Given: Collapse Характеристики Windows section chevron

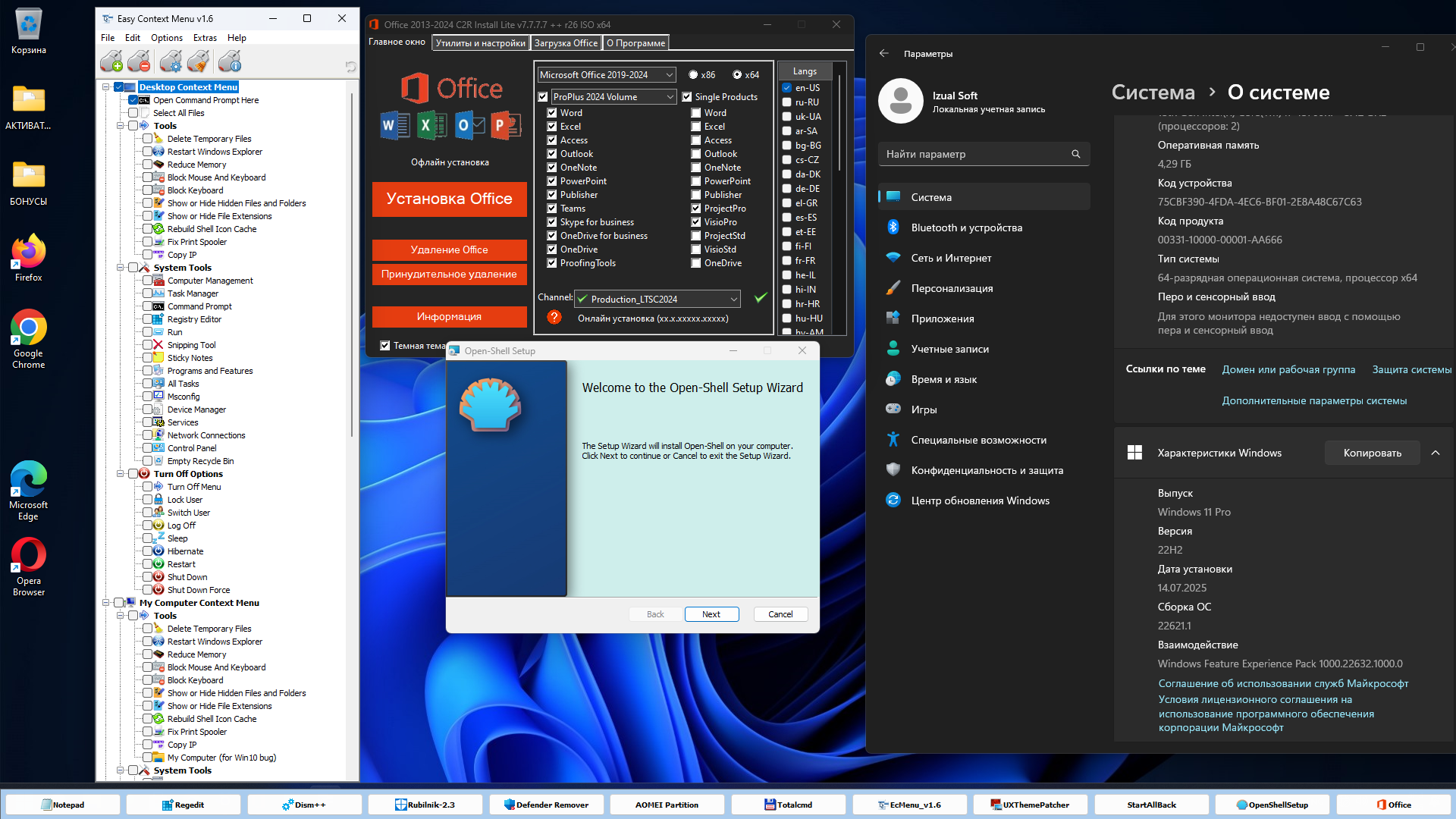Looking at the screenshot, I should [x=1436, y=453].
